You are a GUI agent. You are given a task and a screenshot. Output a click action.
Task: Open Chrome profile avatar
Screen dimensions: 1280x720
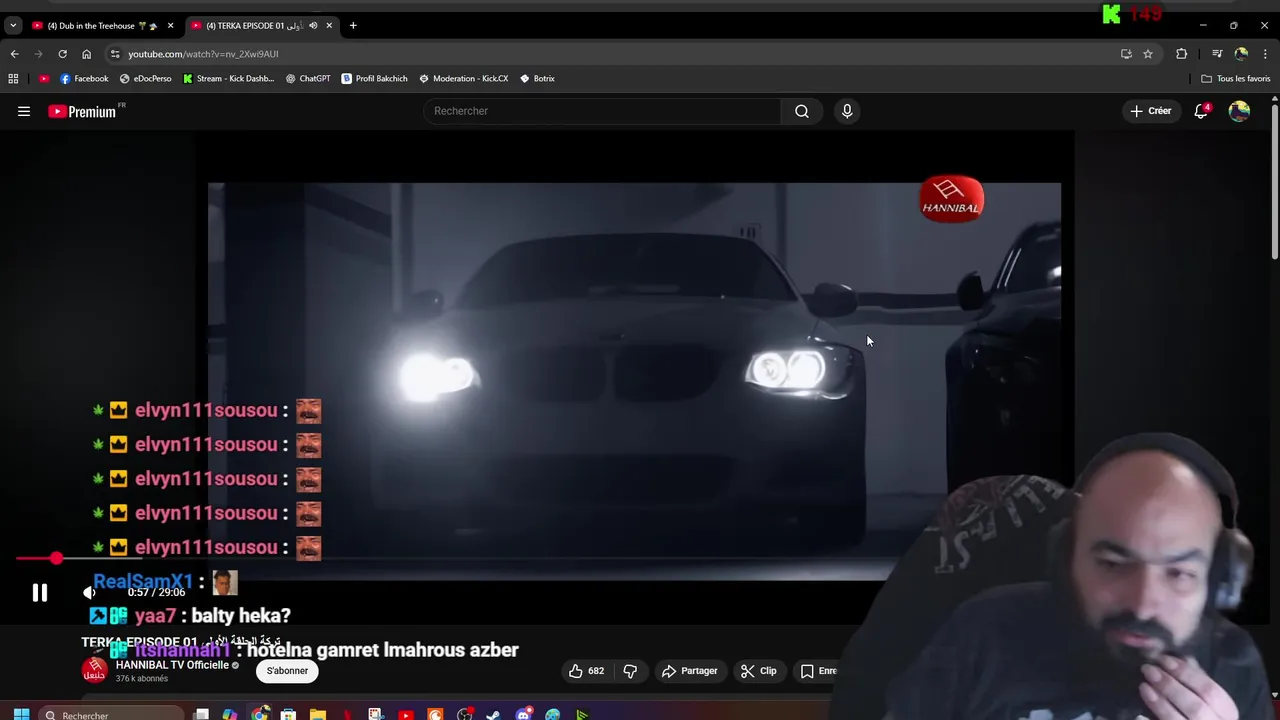click(x=1241, y=54)
